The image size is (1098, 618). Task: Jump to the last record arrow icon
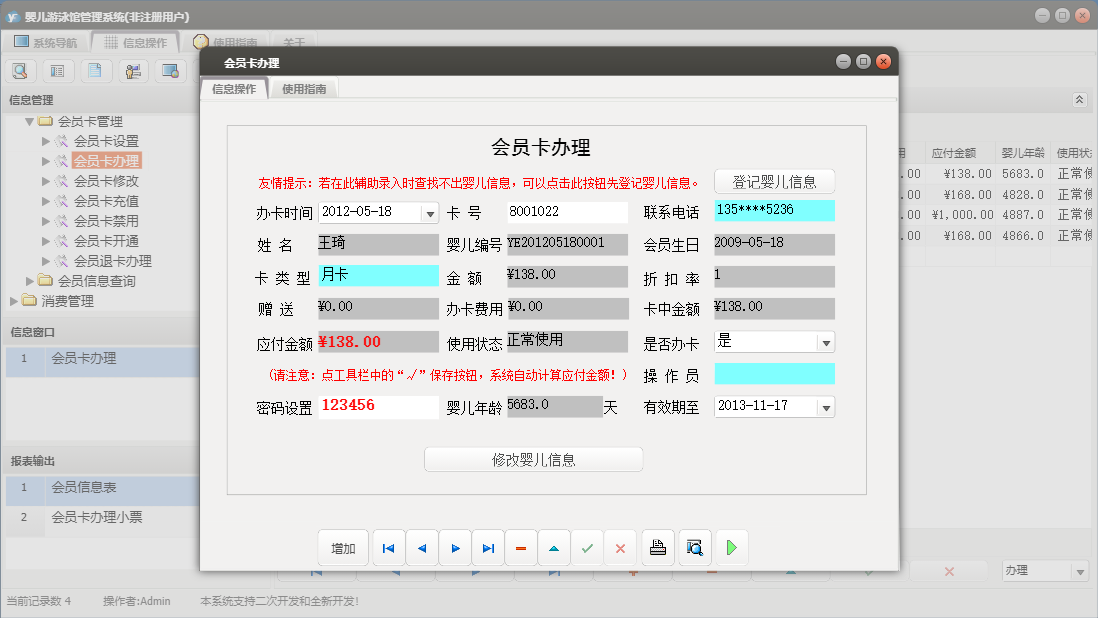(488, 547)
